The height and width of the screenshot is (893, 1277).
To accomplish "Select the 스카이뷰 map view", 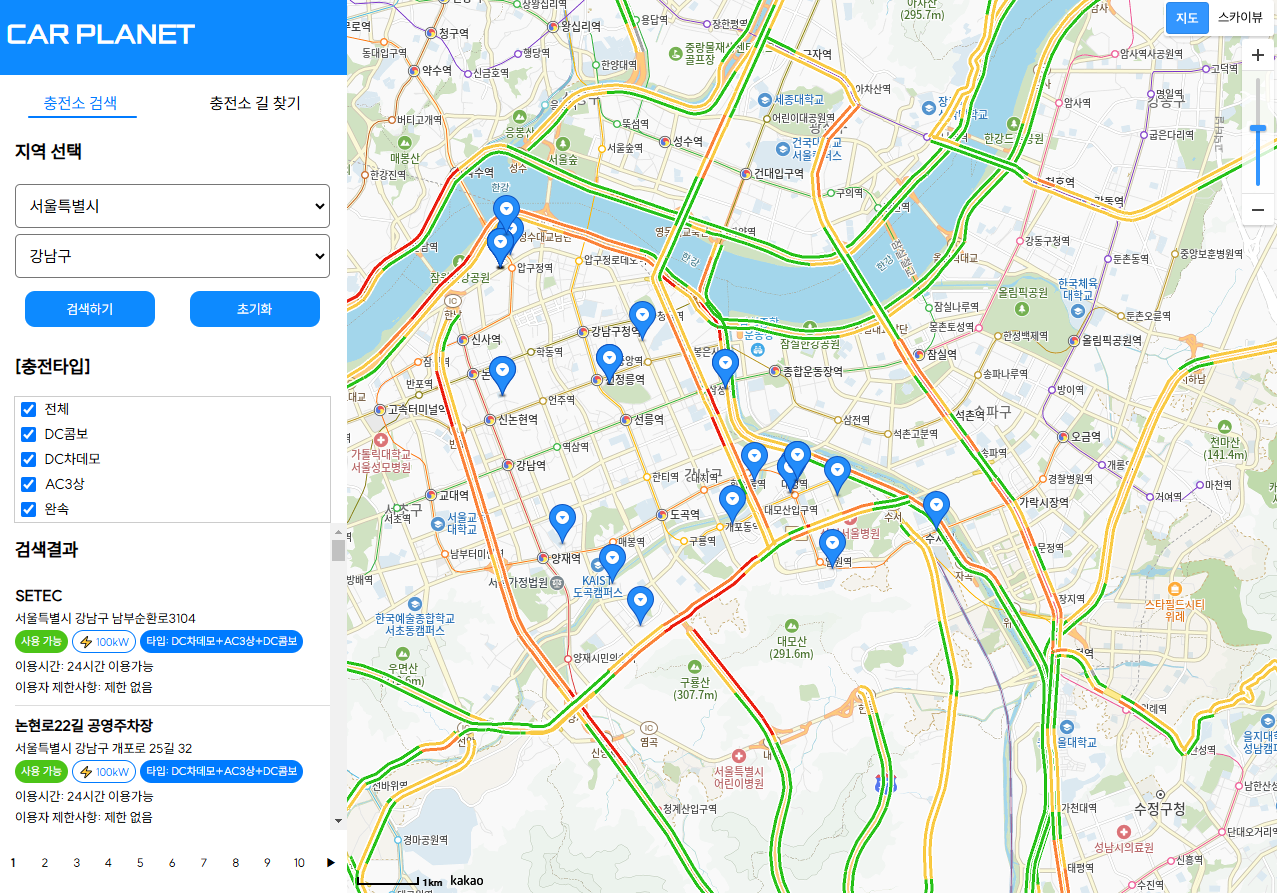I will (1240, 18).
